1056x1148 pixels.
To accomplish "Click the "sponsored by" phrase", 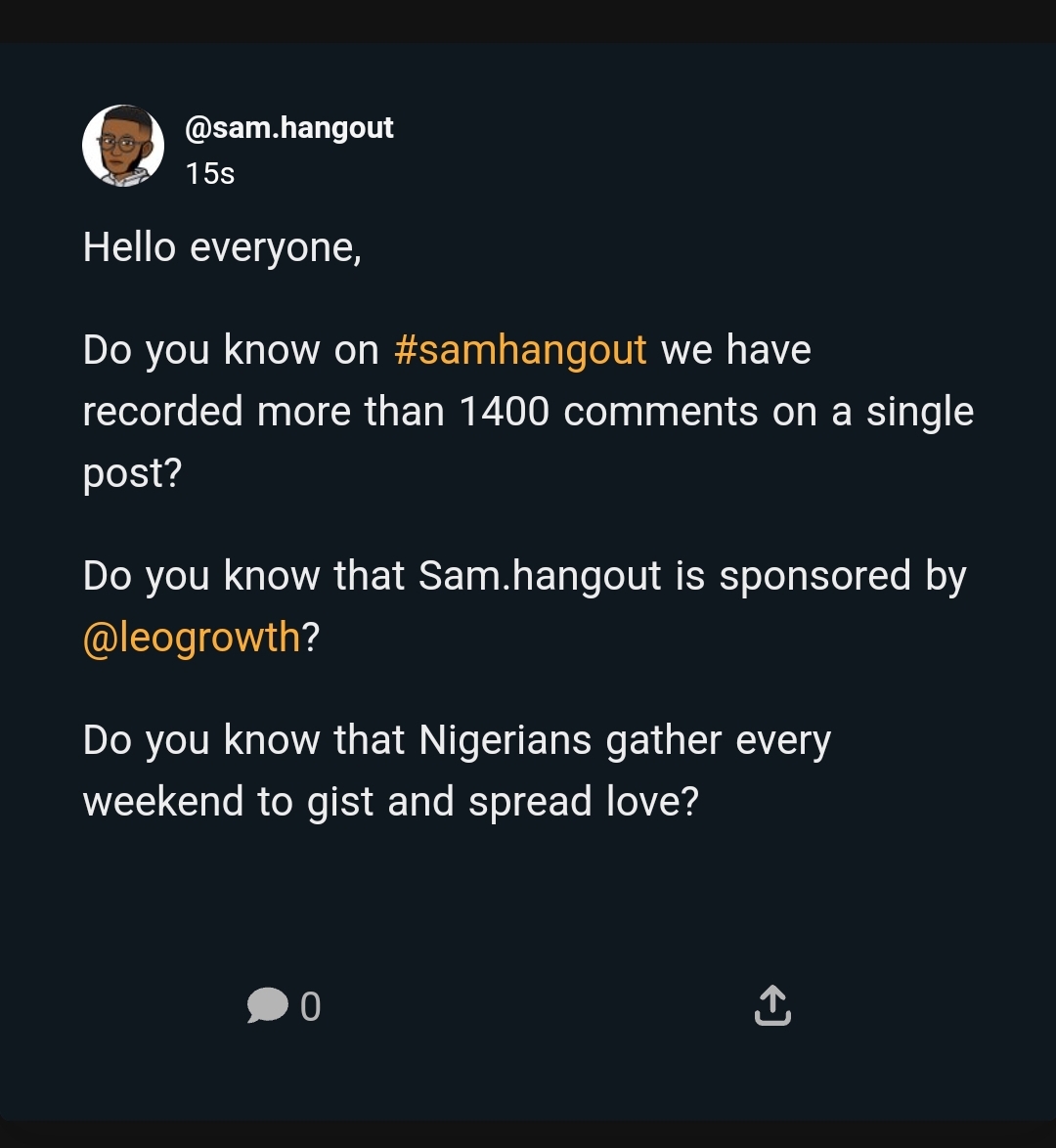I will (843, 575).
